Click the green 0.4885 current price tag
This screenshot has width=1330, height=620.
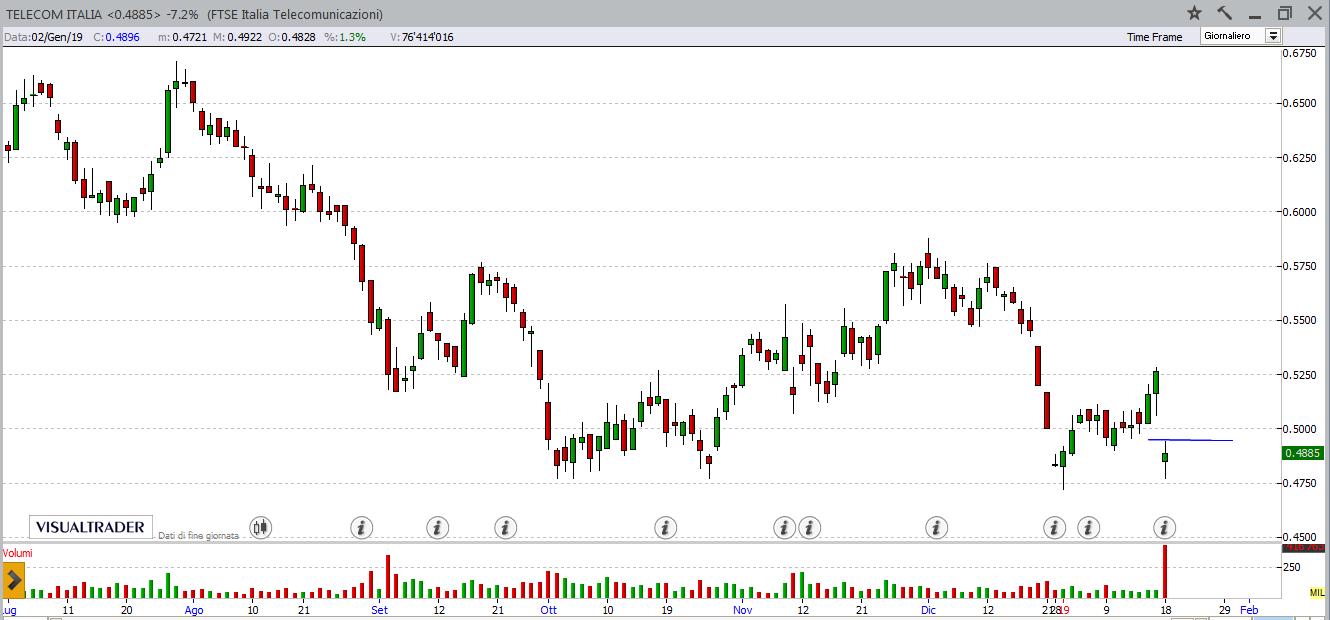(x=1303, y=453)
